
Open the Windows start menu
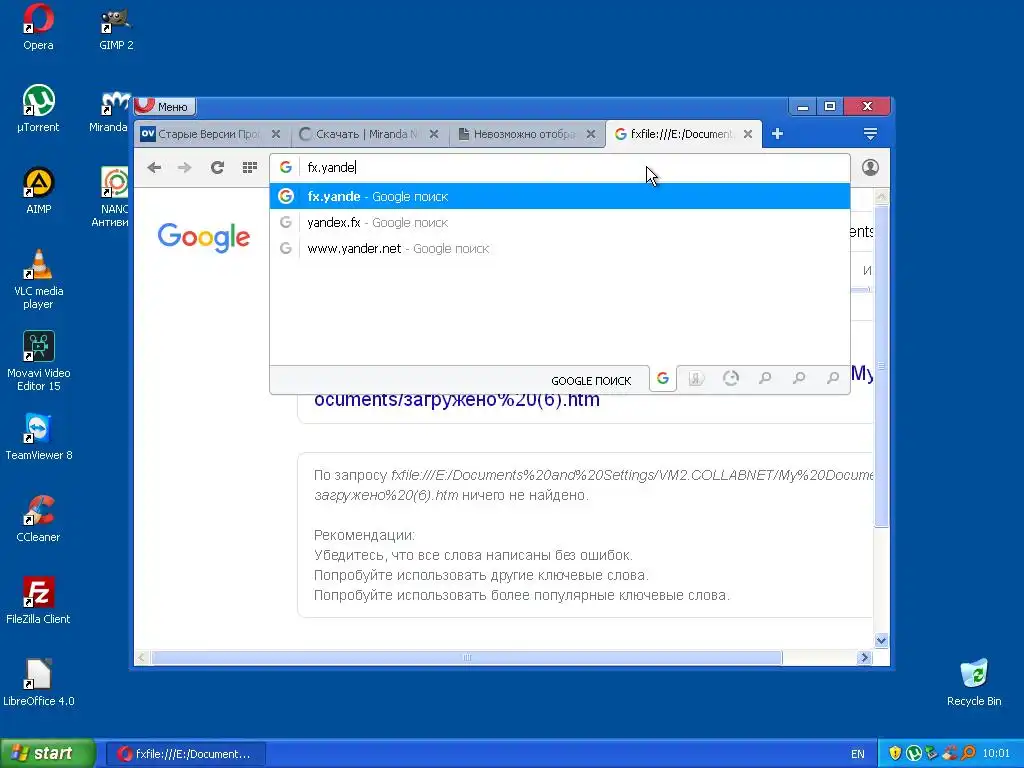click(48, 753)
